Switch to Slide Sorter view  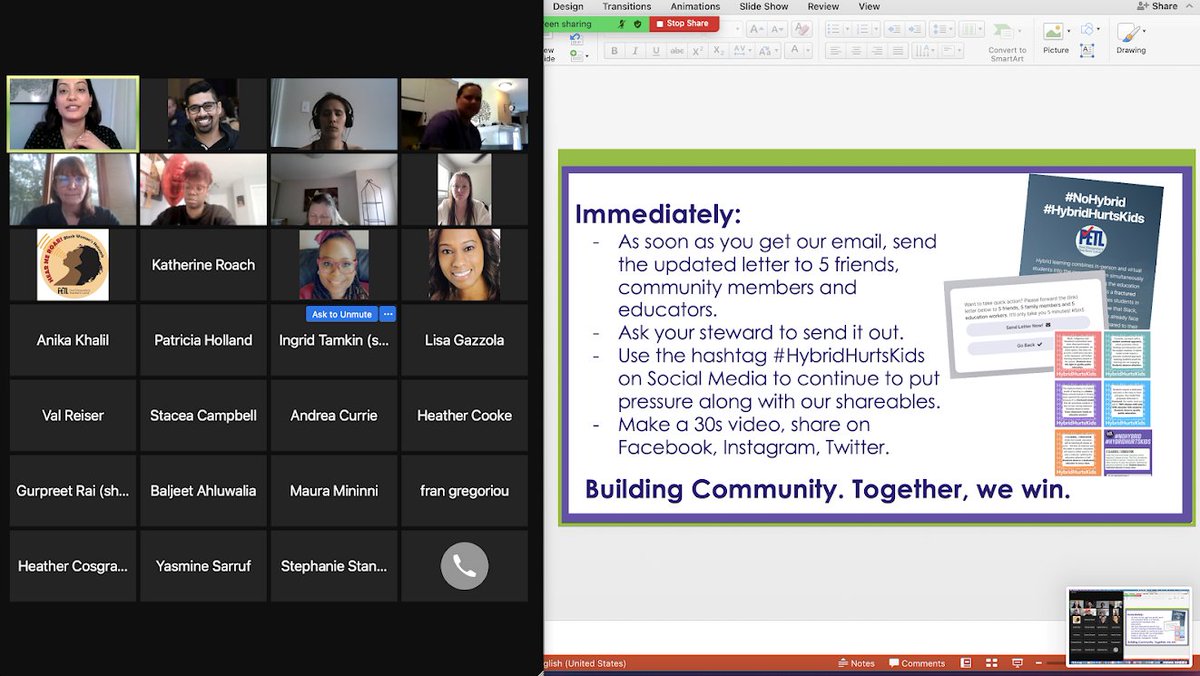point(991,663)
